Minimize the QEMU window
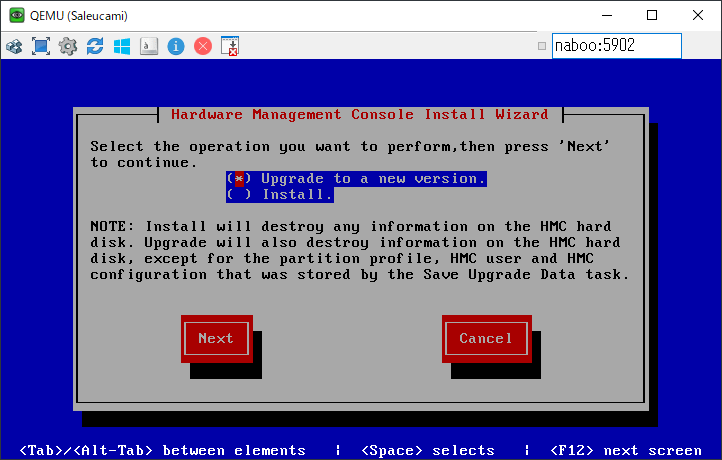722x460 pixels. click(607, 15)
